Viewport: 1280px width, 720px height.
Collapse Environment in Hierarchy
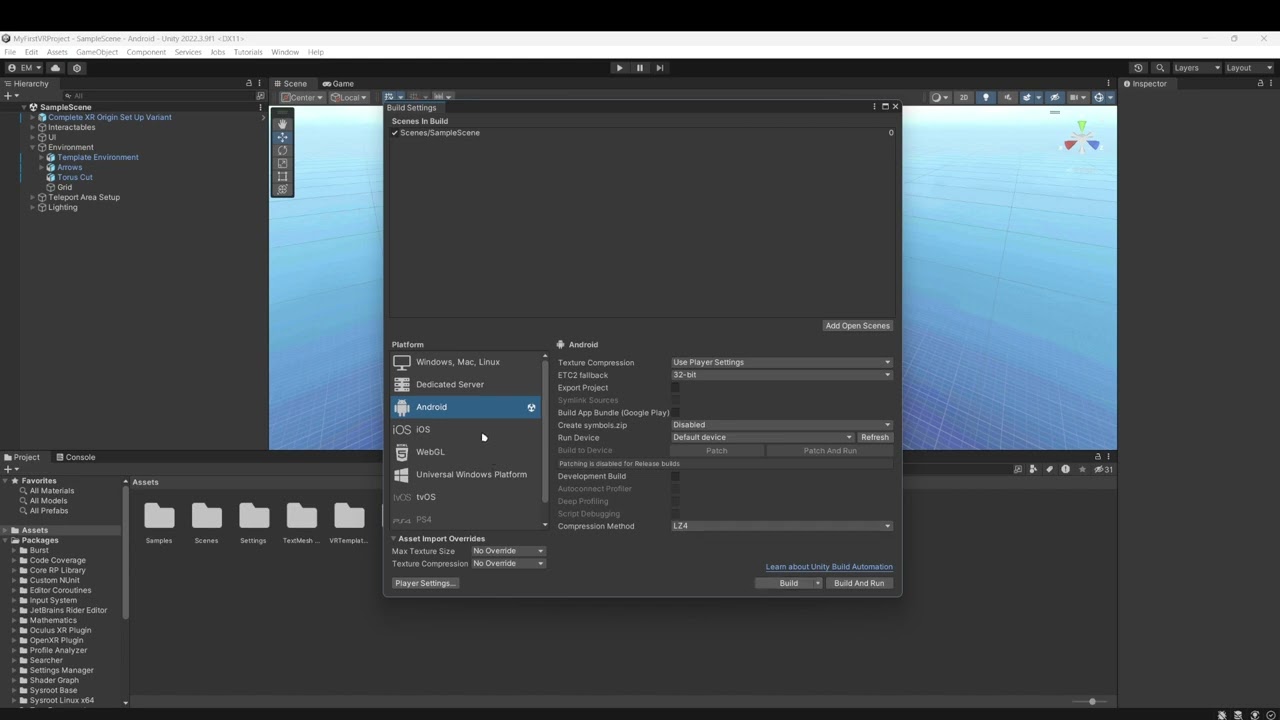32,147
